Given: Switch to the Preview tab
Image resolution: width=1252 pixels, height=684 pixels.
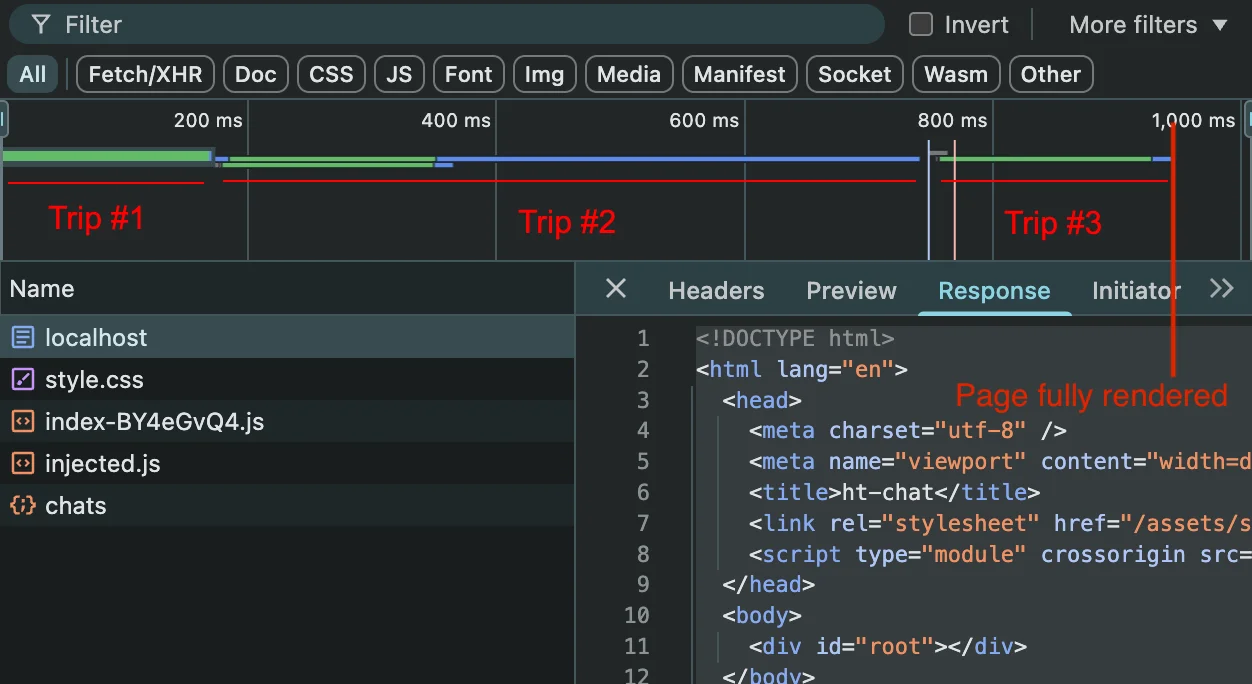Looking at the screenshot, I should pos(851,291).
